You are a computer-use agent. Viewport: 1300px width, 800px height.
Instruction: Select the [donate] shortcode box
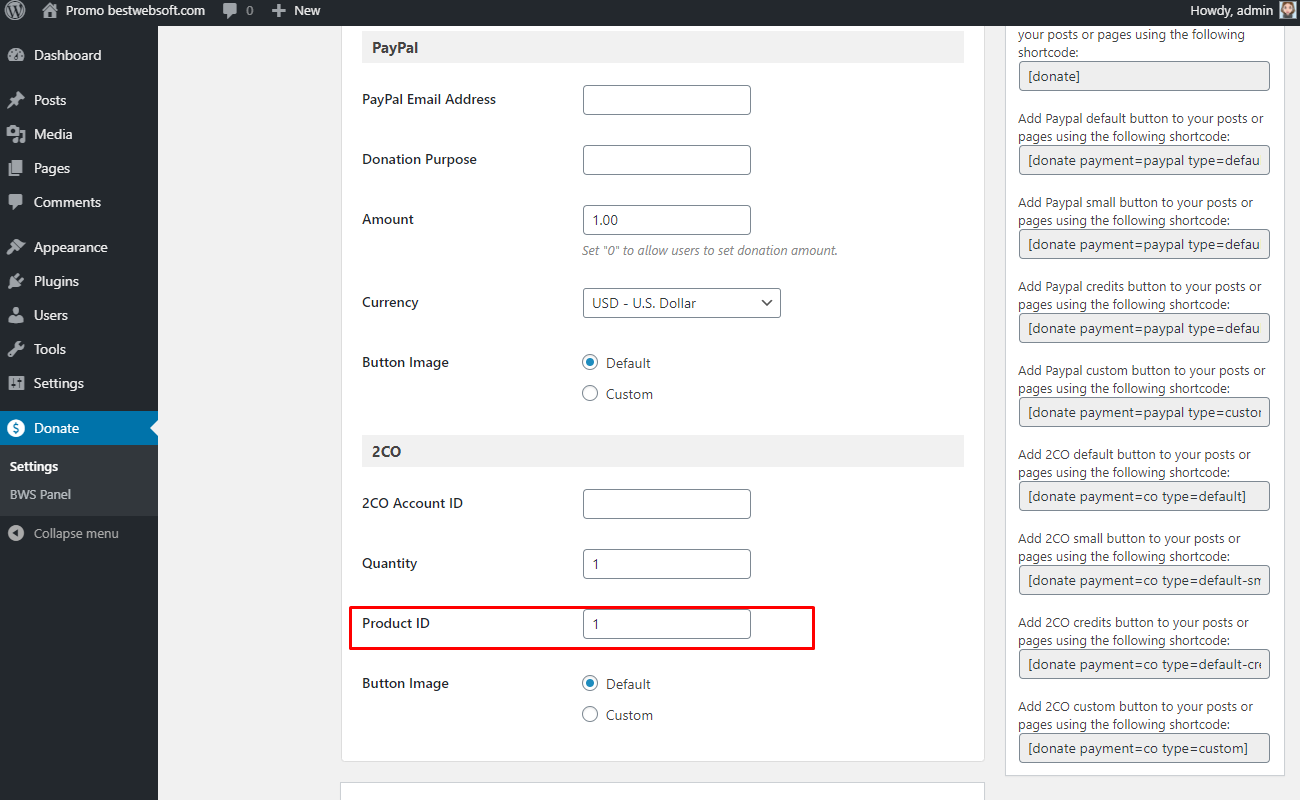pyautogui.click(x=1144, y=76)
